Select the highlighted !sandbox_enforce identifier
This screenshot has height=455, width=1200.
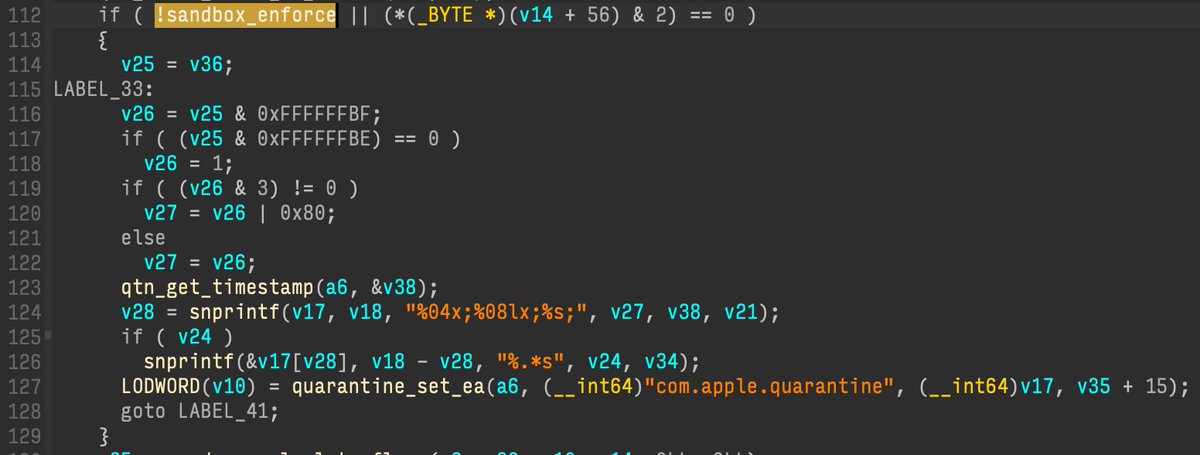tap(245, 15)
